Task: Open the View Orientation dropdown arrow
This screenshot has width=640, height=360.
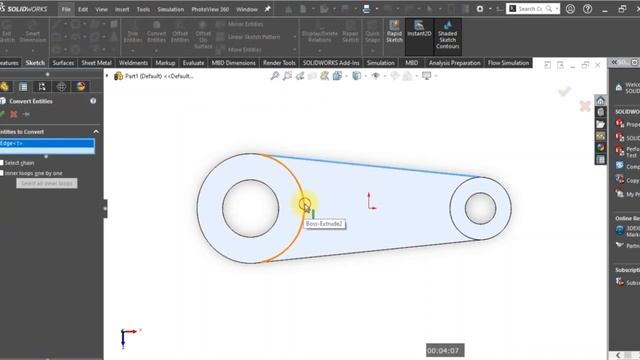Action: (346, 76)
